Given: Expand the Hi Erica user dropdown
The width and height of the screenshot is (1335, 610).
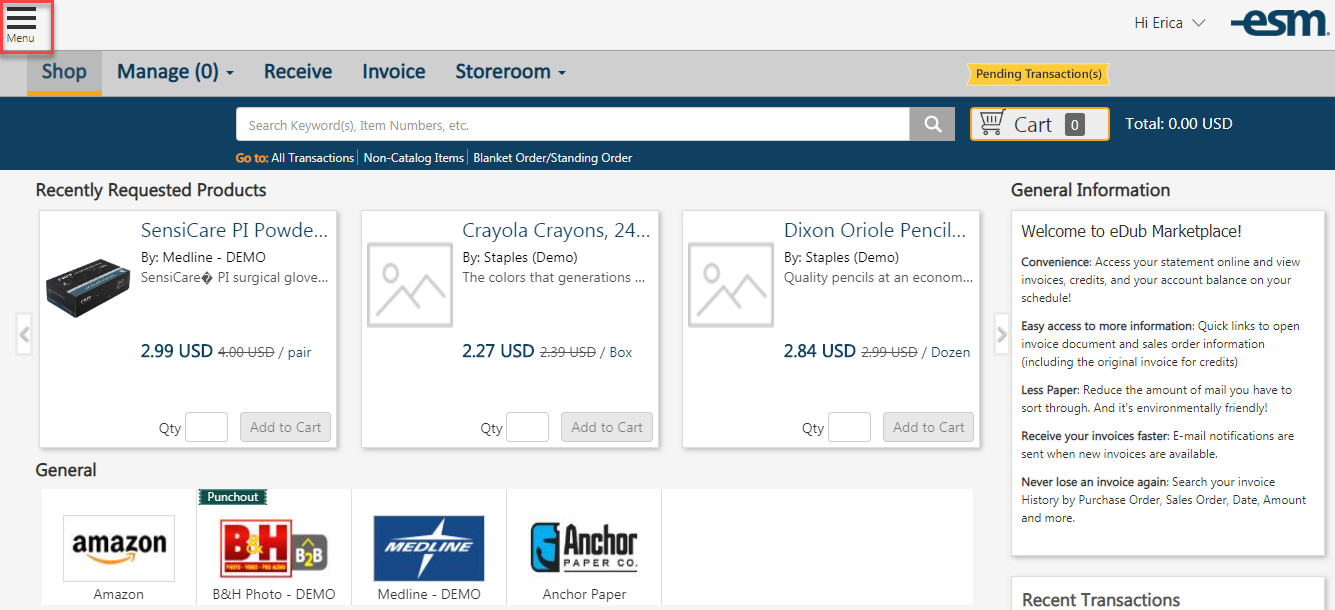Looking at the screenshot, I should [1170, 23].
